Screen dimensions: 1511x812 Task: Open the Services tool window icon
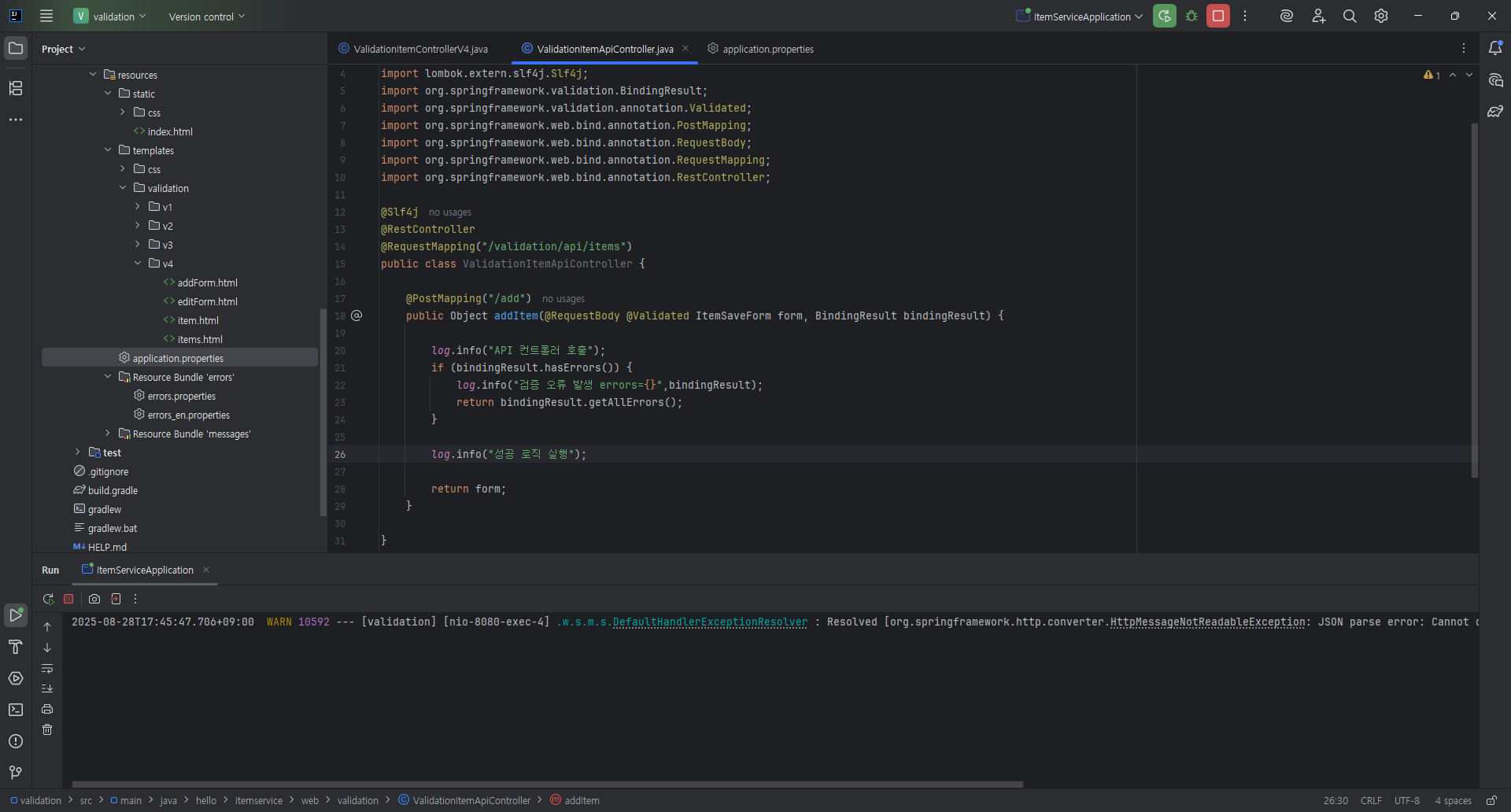[16, 678]
